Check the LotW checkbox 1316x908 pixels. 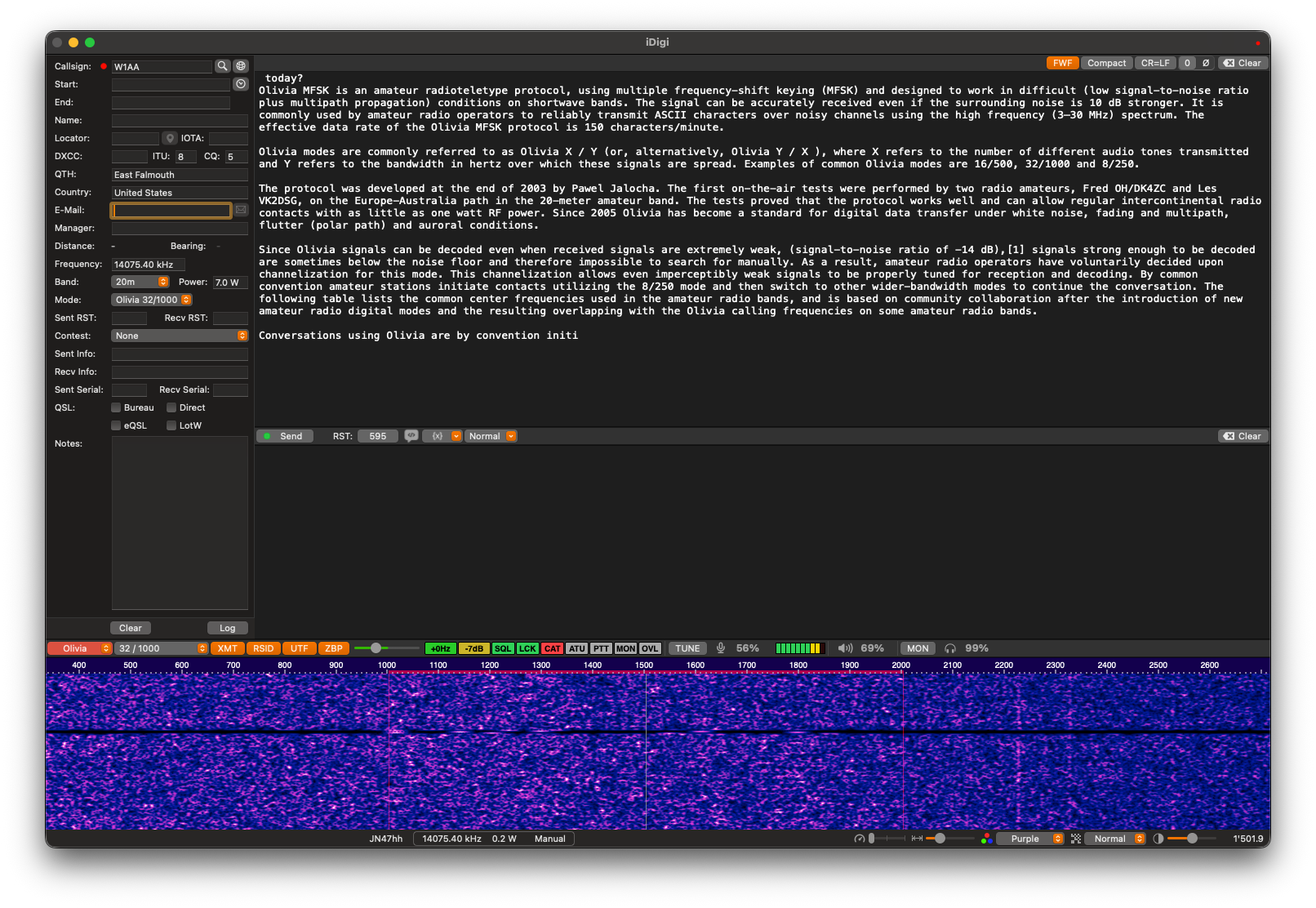[x=171, y=425]
